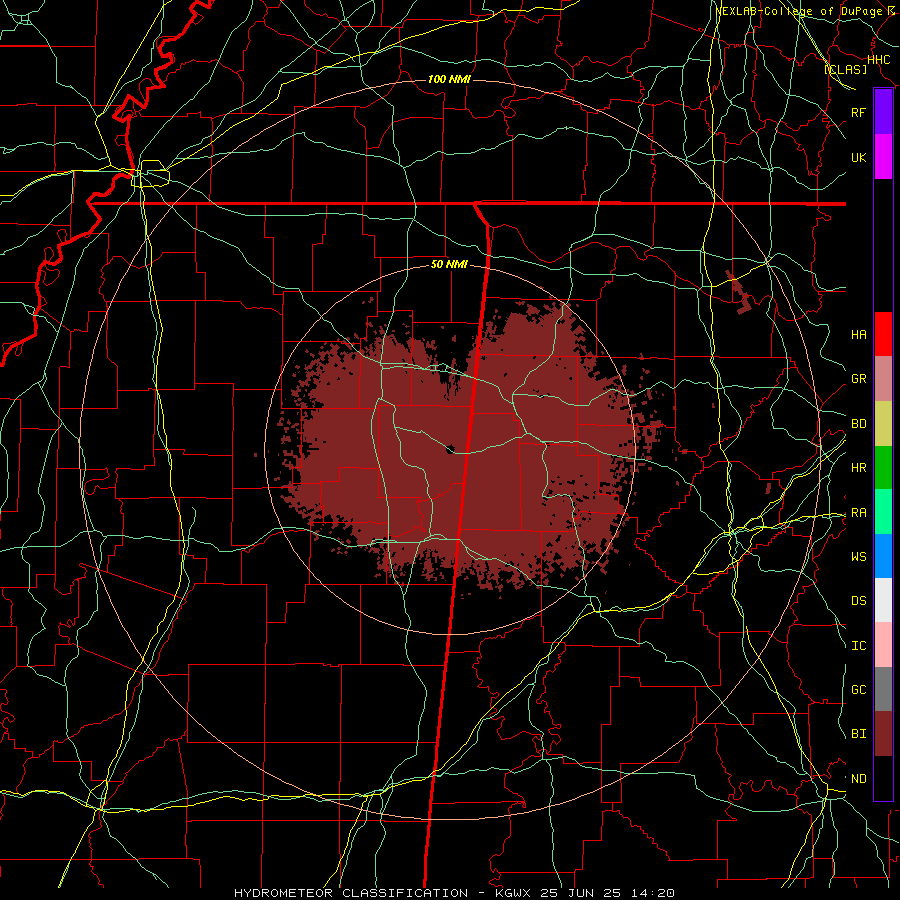Click the DS legend label
The width and height of the screenshot is (900, 900).
coord(859,601)
